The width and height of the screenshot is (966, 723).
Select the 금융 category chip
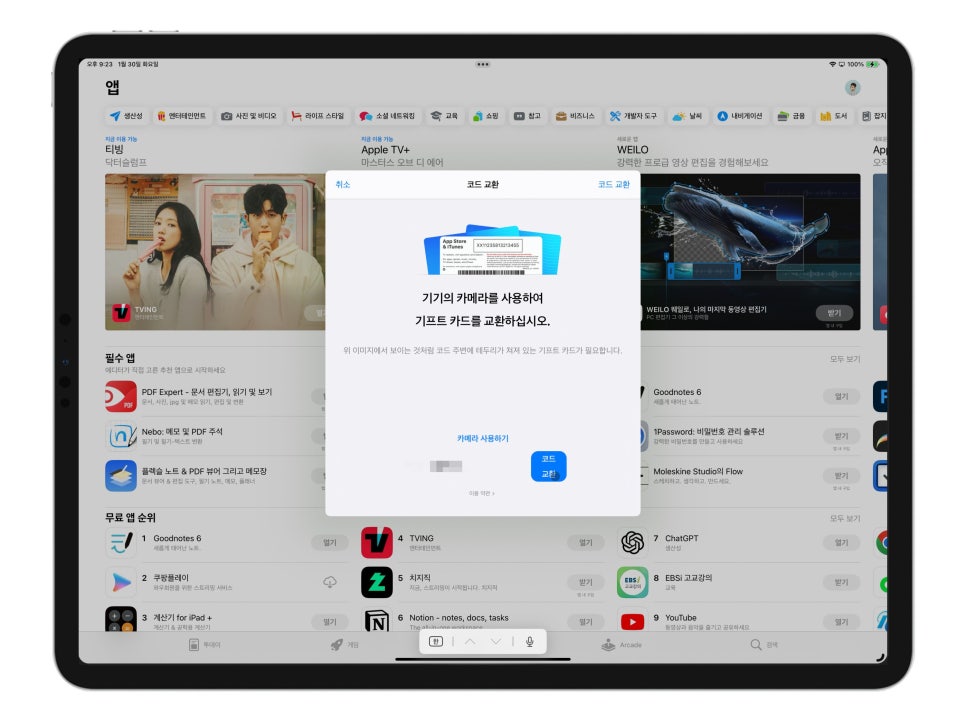pos(792,116)
